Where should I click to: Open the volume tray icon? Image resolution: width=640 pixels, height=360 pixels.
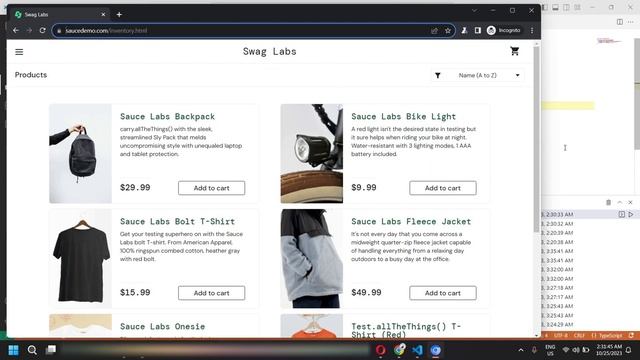tap(576, 350)
